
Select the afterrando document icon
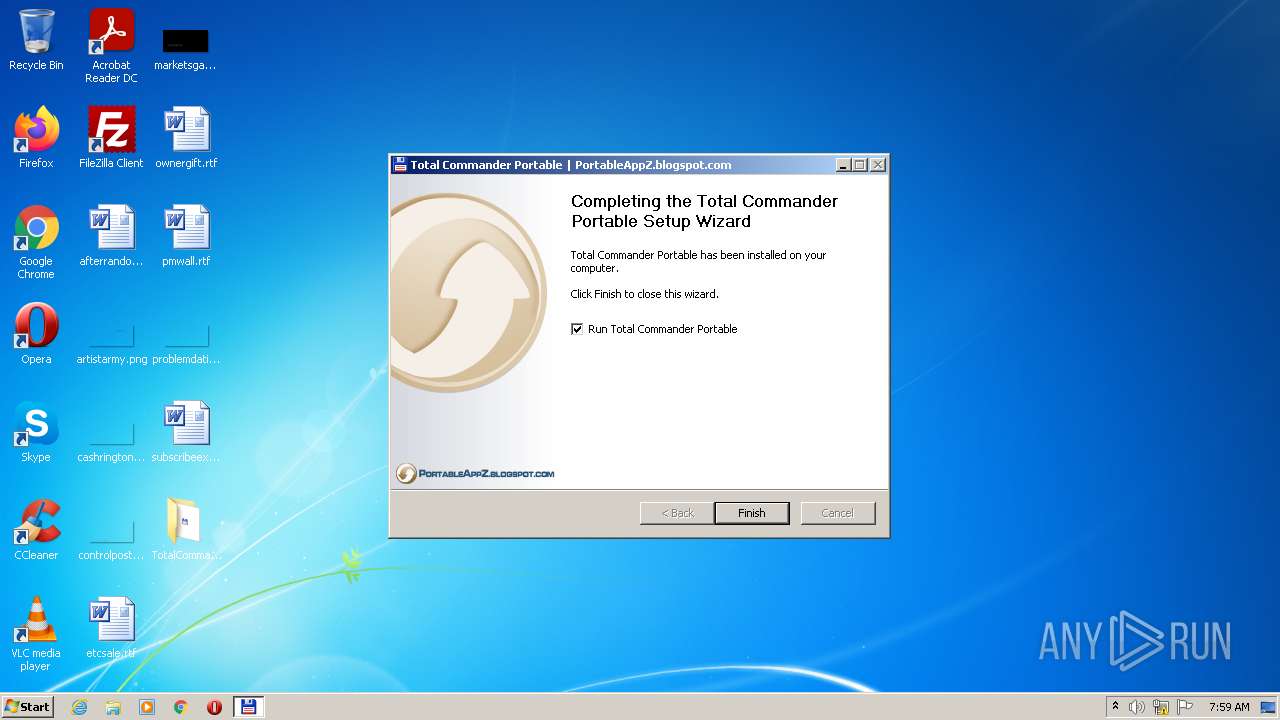click(x=111, y=236)
